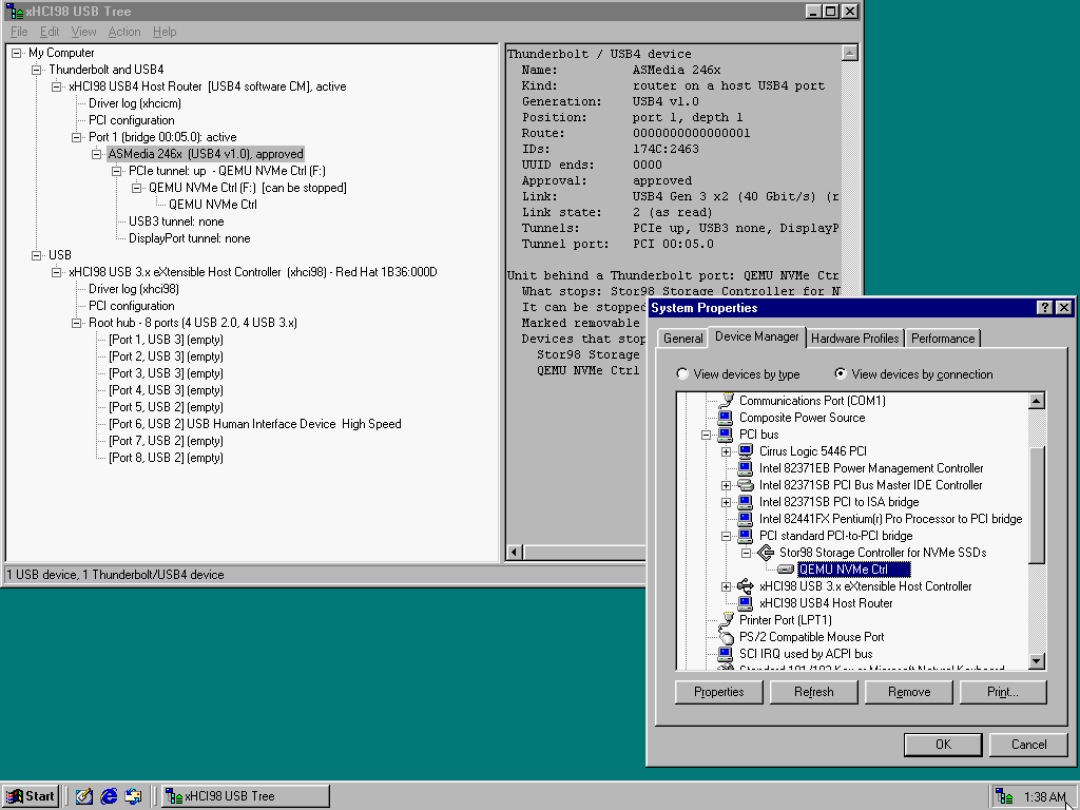Click the xHCI98 USB Tree taskbar button
Viewport: 1080px width, 810px height.
(x=245, y=796)
